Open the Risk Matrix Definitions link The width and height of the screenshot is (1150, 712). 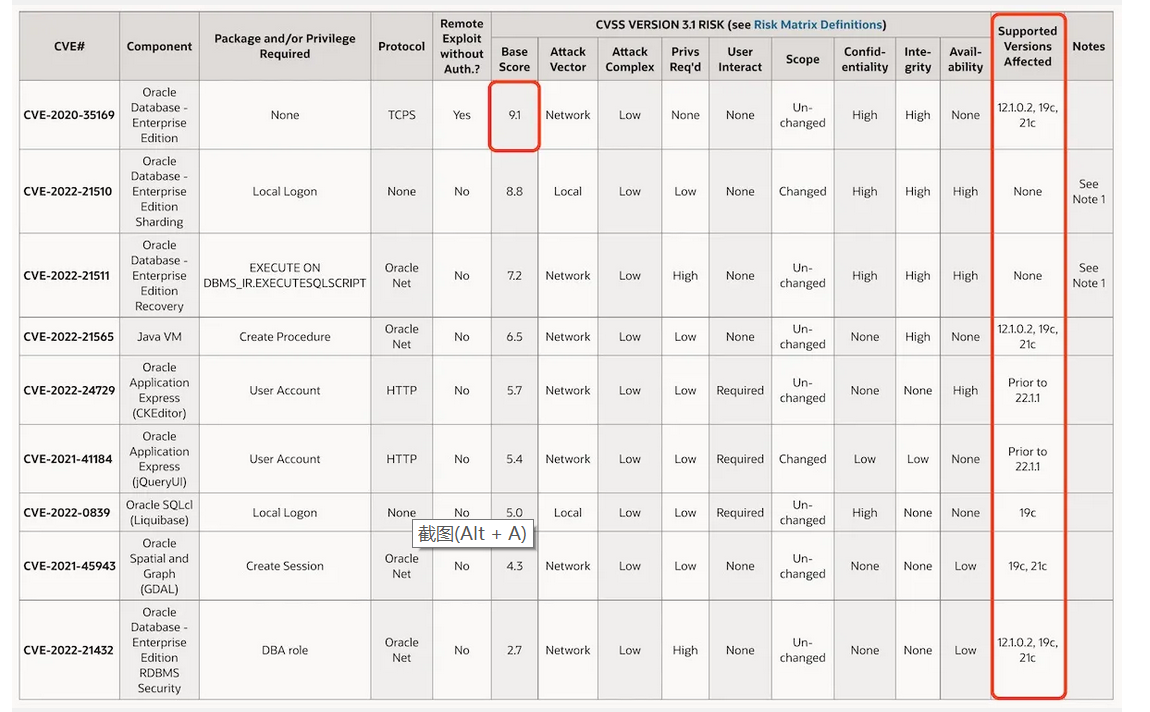[818, 24]
